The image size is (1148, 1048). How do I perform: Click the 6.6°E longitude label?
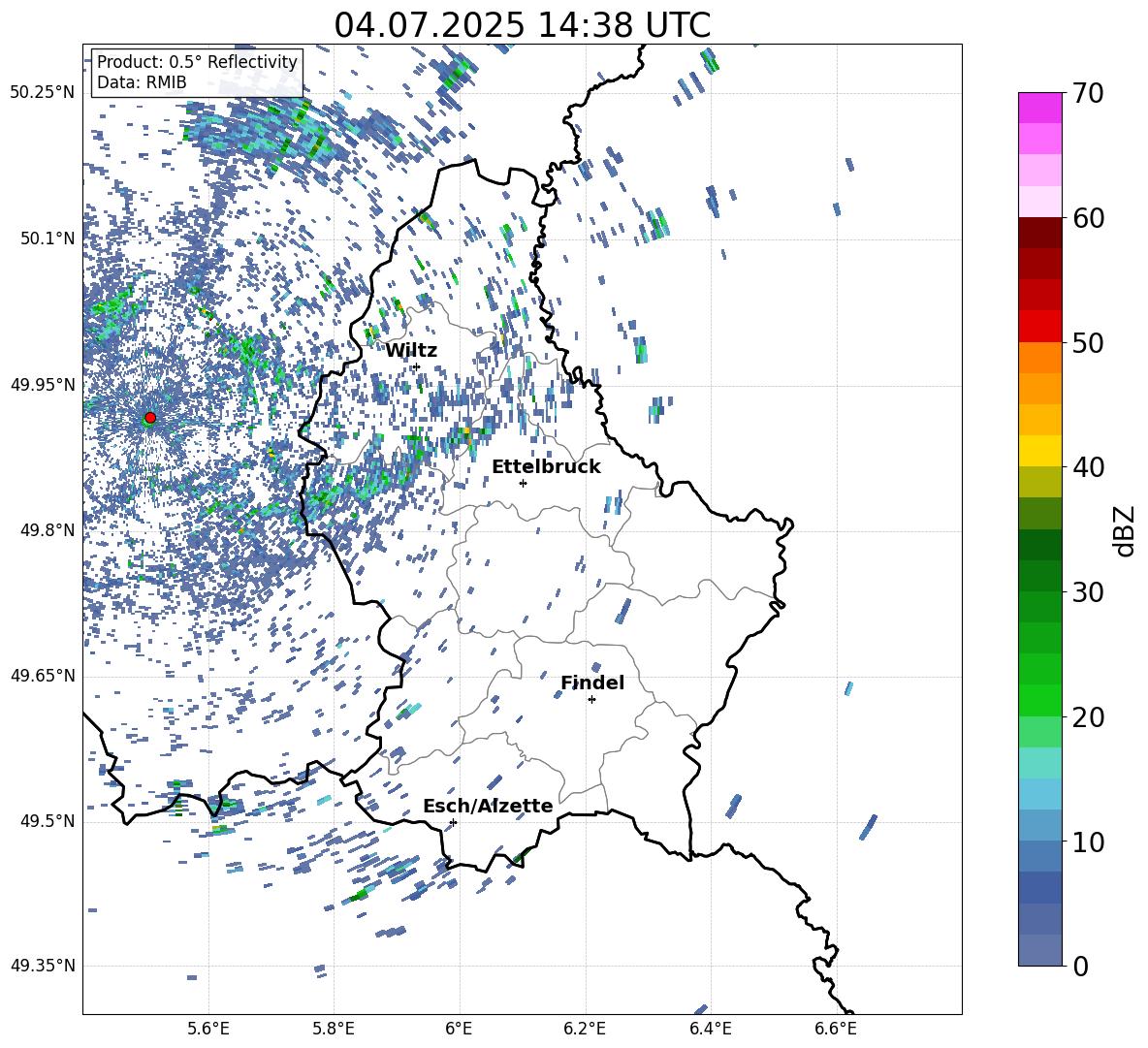(836, 1029)
